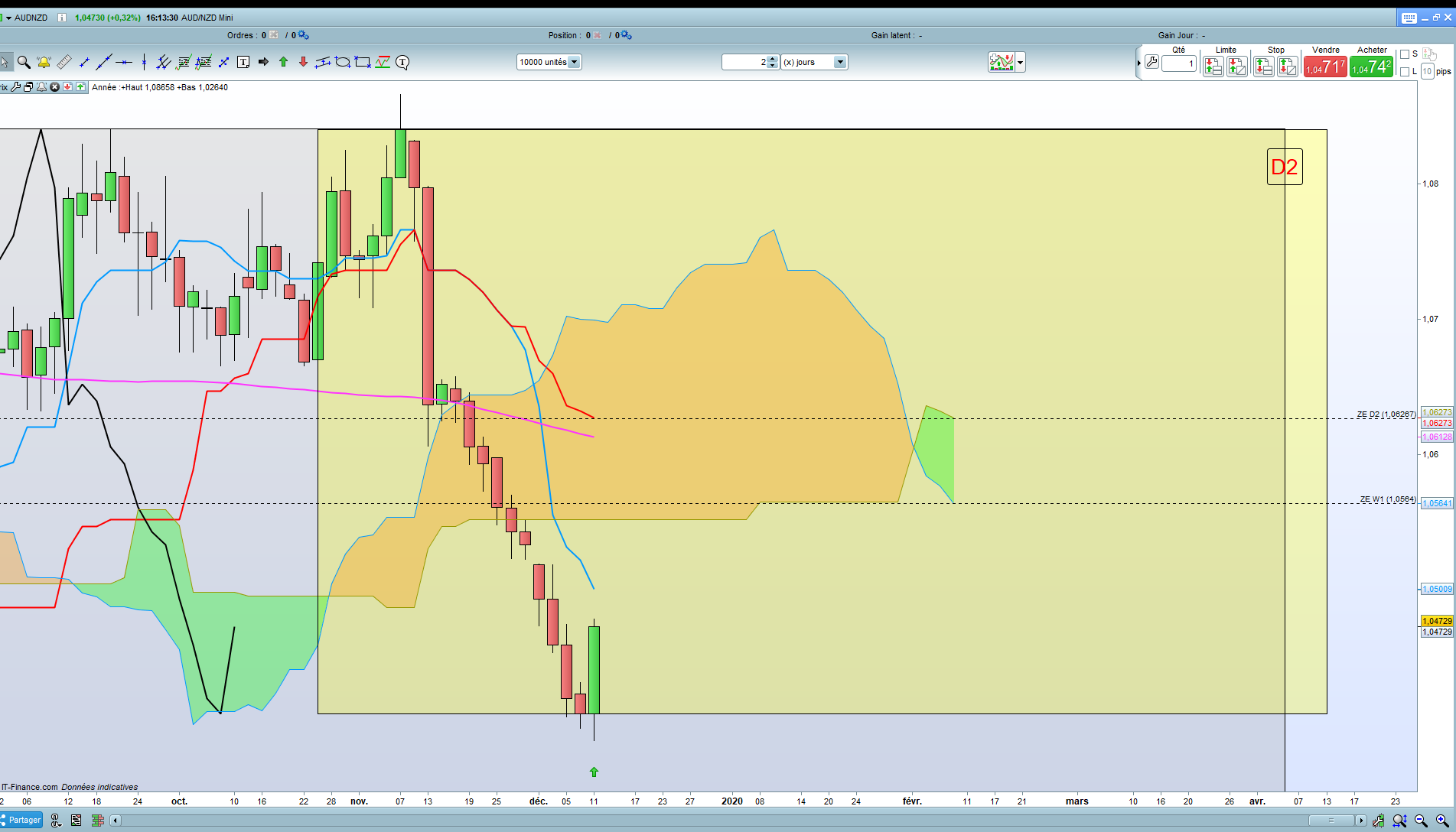Remove indicator with the black X icon
This screenshot has width=1456, height=832.
point(54,87)
